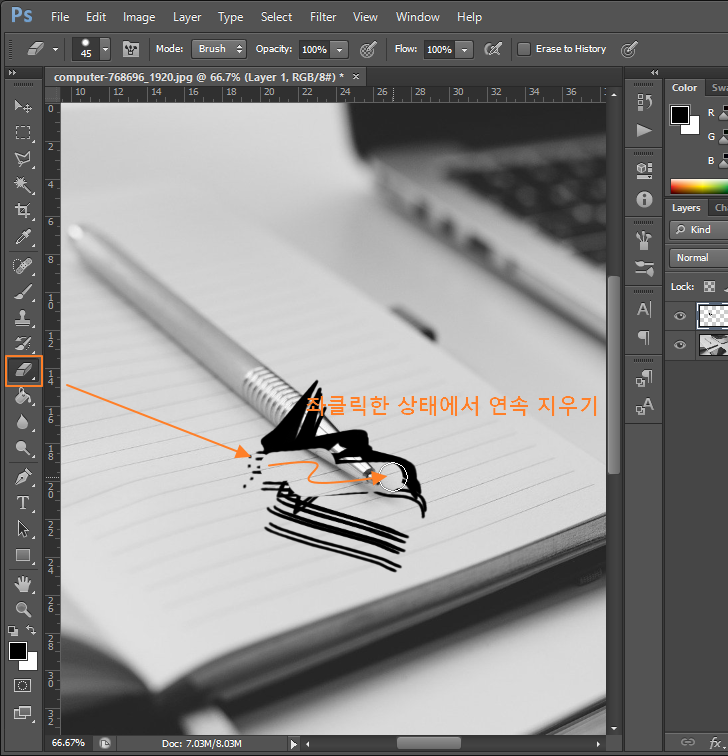Viewport: 728px width, 756px height.
Task: Select the Eraser tool in toolbox
Action: point(24,371)
